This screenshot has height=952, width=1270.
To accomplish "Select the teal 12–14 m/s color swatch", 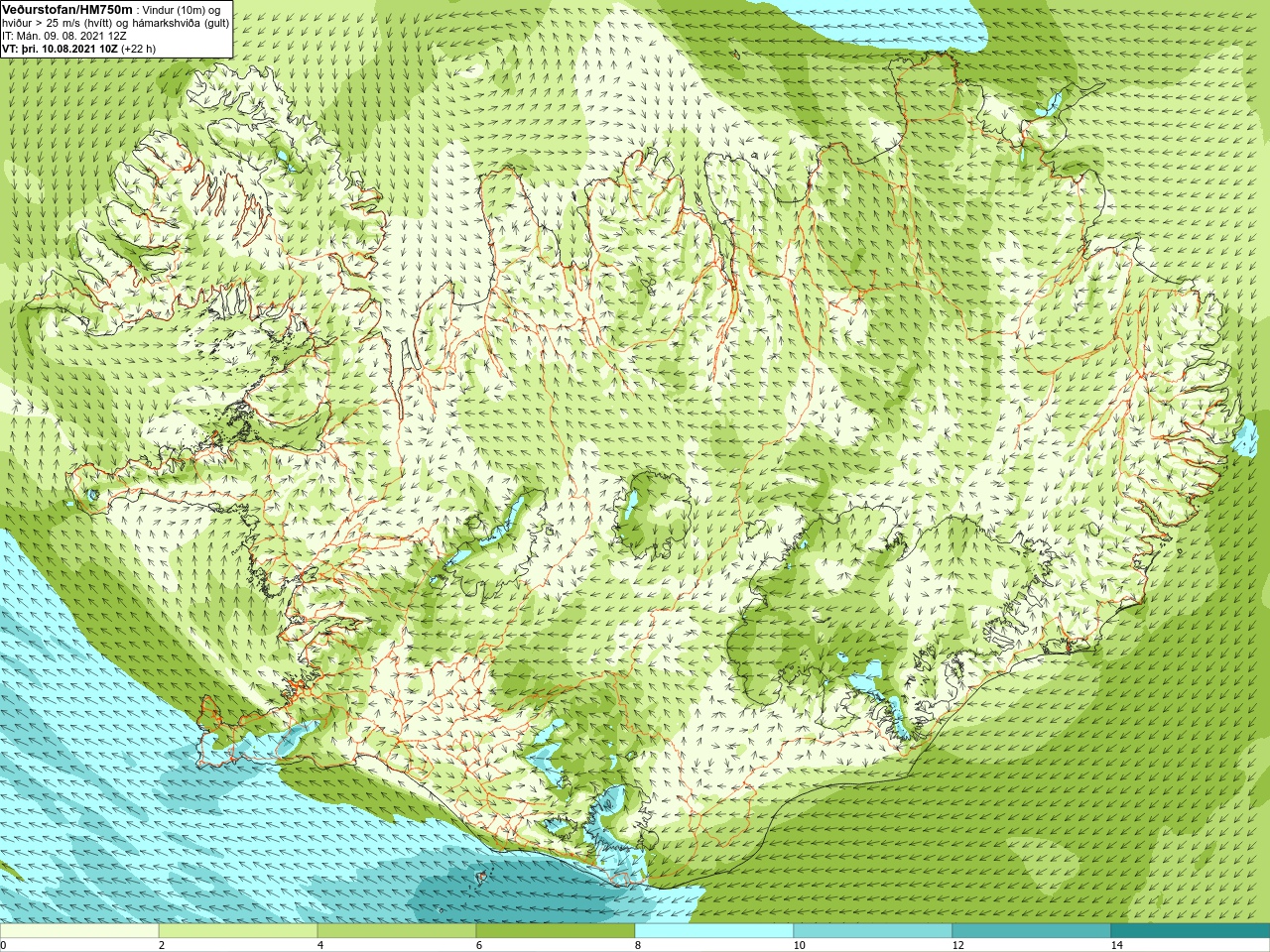I will [x=1032, y=931].
